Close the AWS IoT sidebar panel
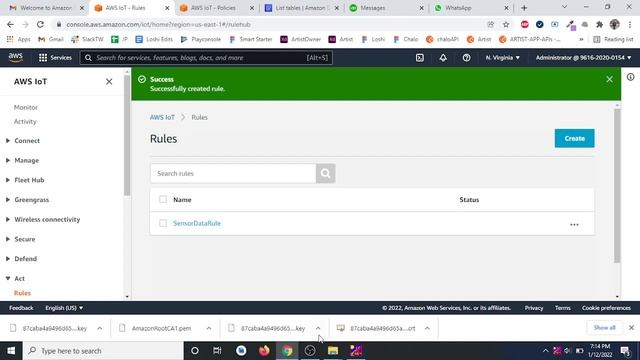Image resolution: width=640 pixels, height=360 pixels. click(109, 82)
